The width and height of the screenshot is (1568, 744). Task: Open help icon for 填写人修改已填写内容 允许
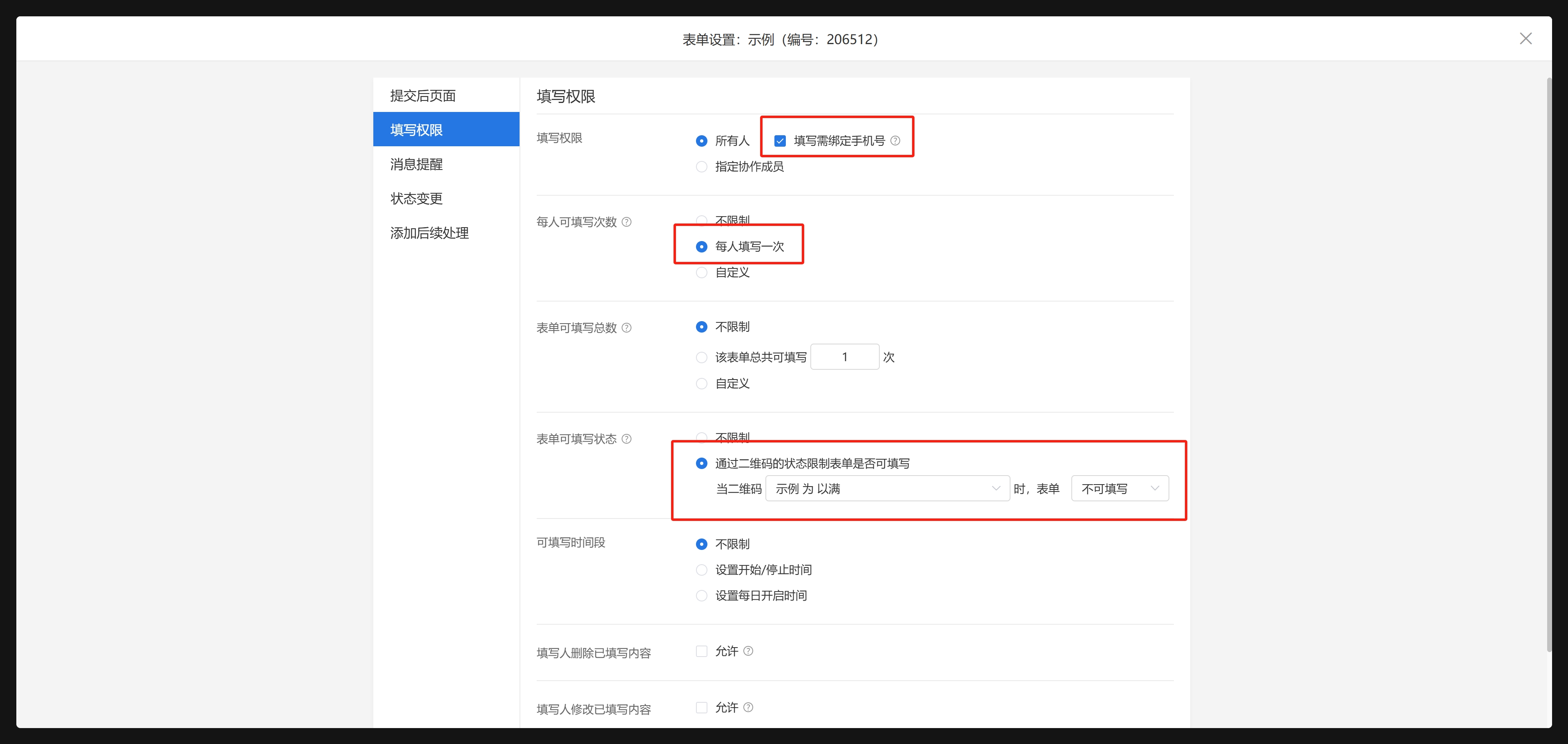(748, 708)
